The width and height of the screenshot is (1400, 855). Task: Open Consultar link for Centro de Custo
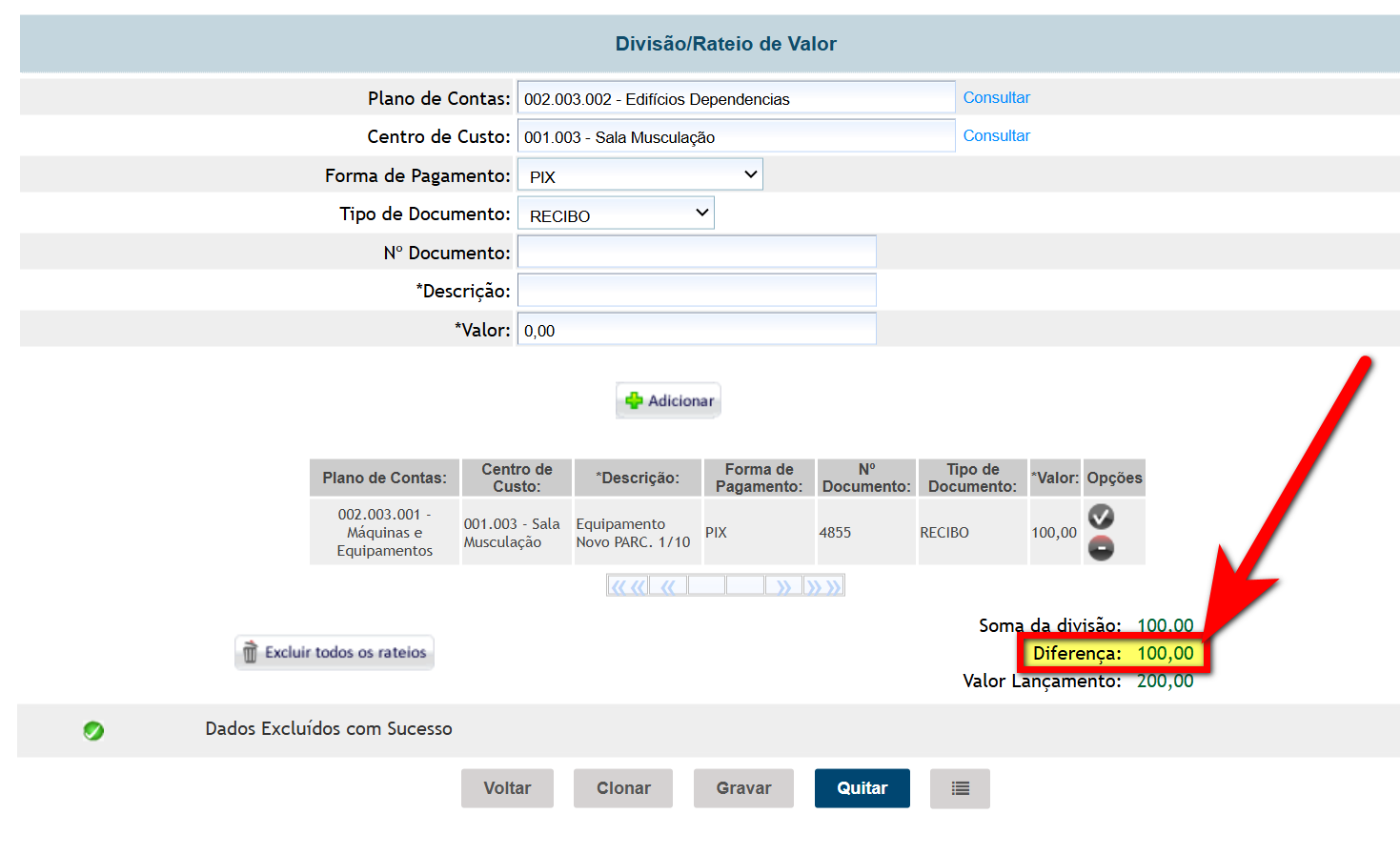coord(996,135)
